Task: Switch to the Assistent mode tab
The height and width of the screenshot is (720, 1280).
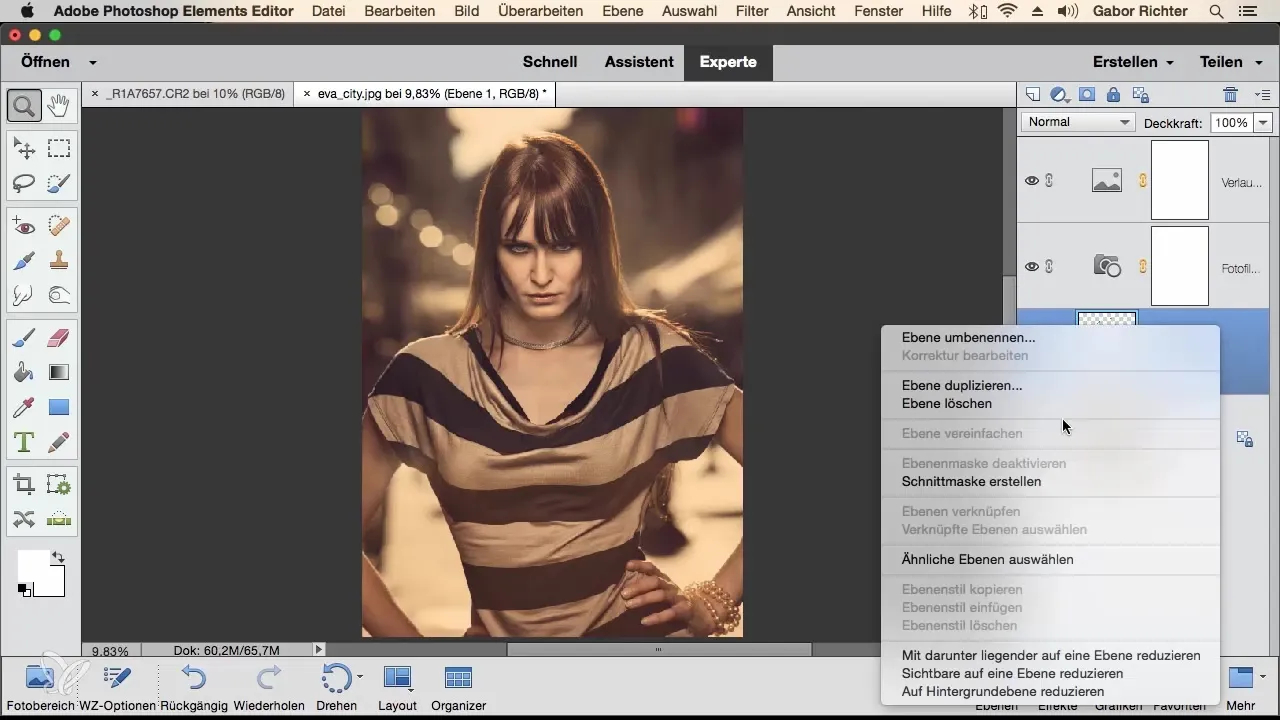Action: coord(639,62)
